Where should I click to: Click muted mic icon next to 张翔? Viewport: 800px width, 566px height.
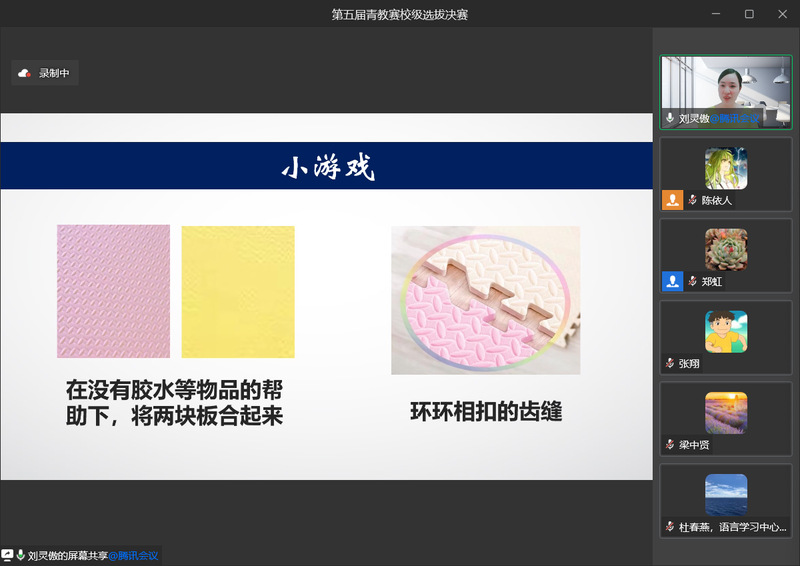click(x=670, y=363)
